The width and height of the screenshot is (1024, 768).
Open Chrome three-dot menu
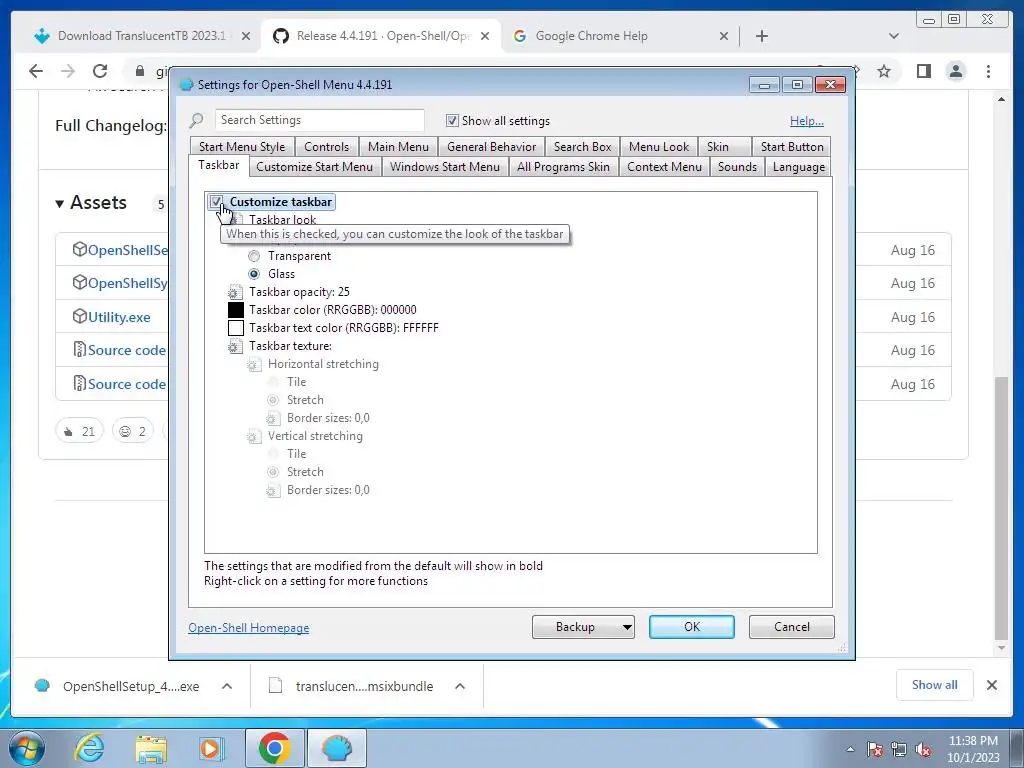989,71
